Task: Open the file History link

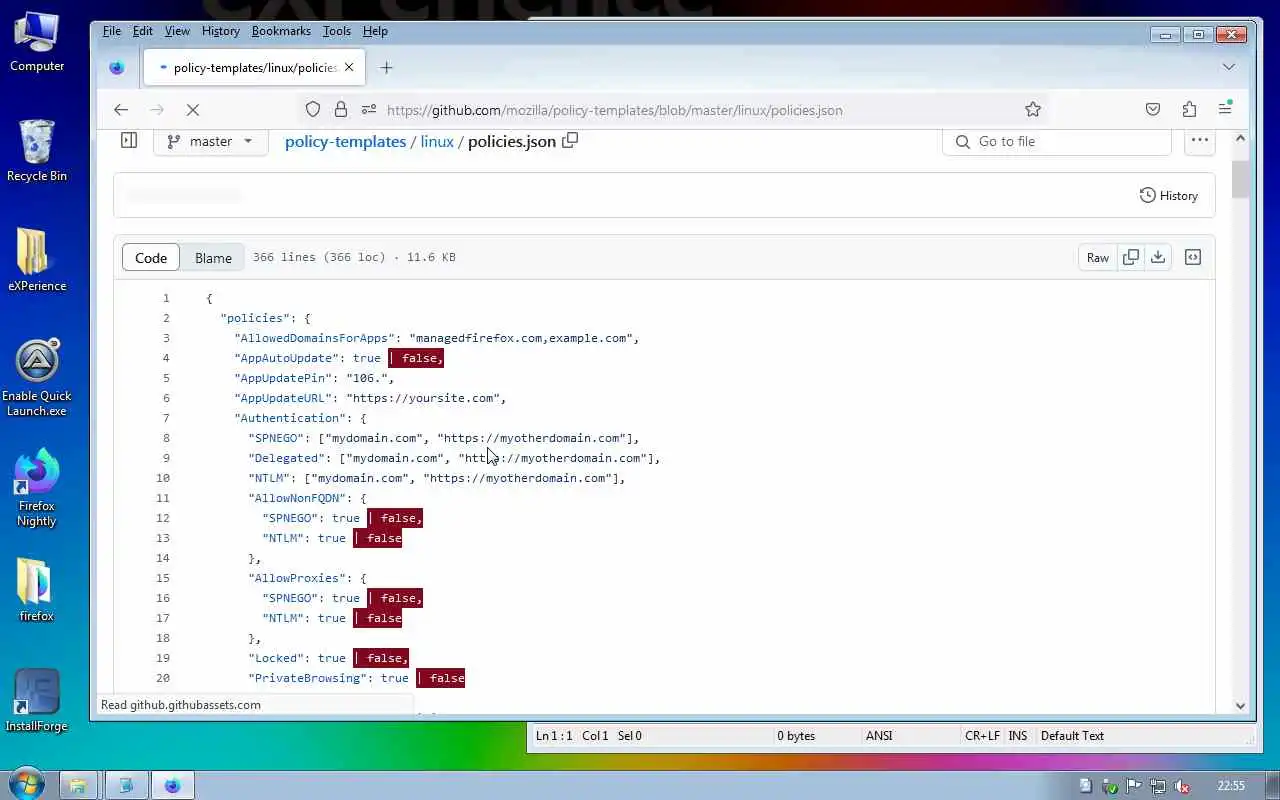Action: coord(1169,195)
